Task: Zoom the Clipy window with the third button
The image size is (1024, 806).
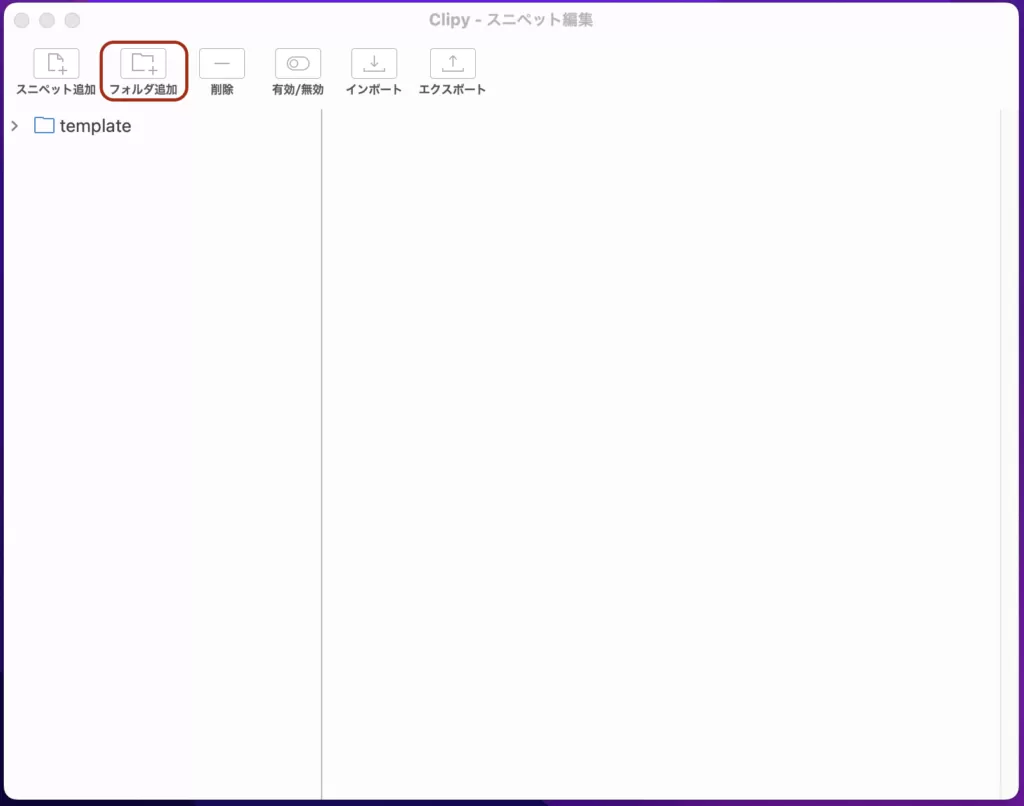Action: click(72, 20)
